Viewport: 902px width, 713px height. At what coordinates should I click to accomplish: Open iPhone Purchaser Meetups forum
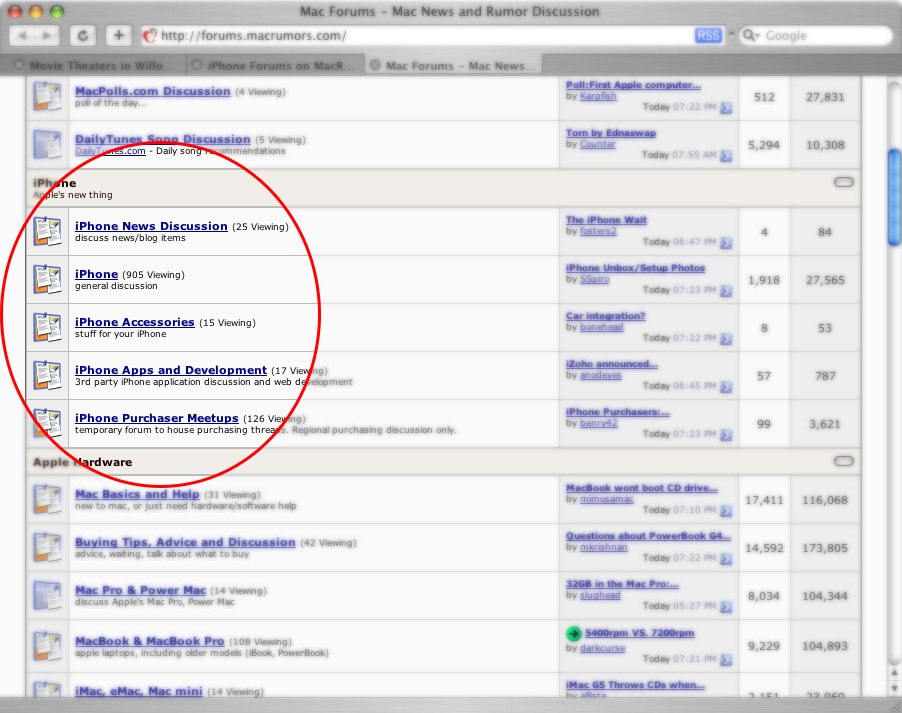[156, 418]
